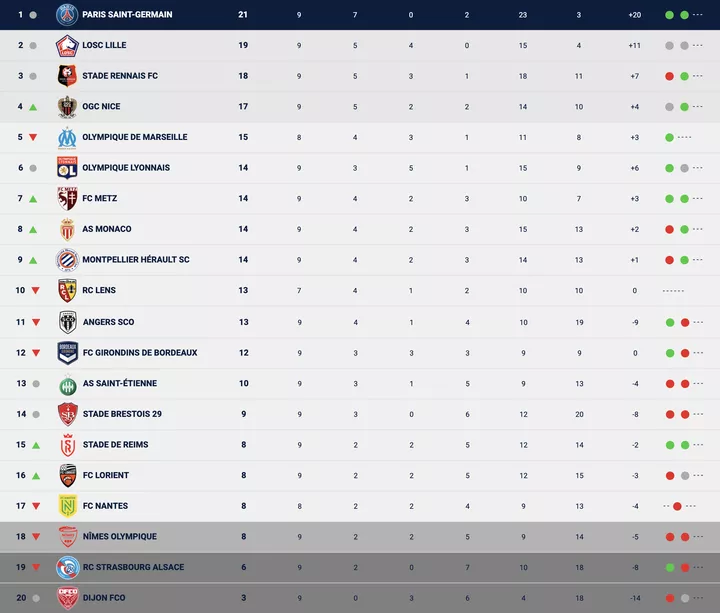Click the Dijon FCO club crest

click(67, 598)
